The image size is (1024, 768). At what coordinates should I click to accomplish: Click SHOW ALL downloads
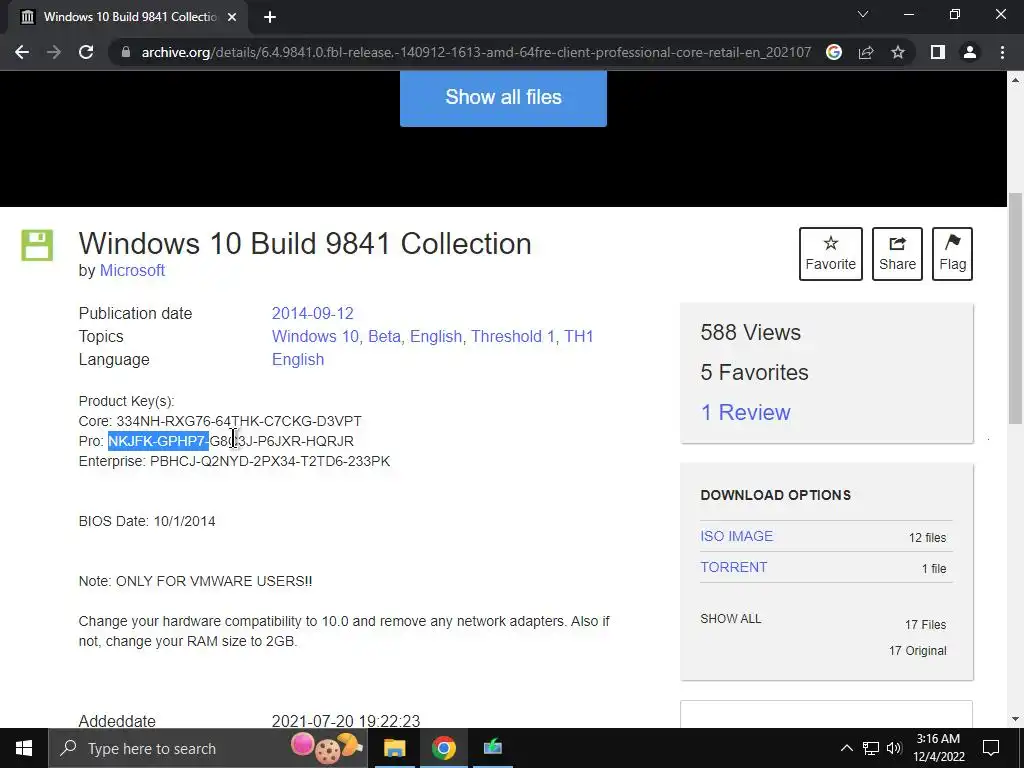[x=731, y=619]
